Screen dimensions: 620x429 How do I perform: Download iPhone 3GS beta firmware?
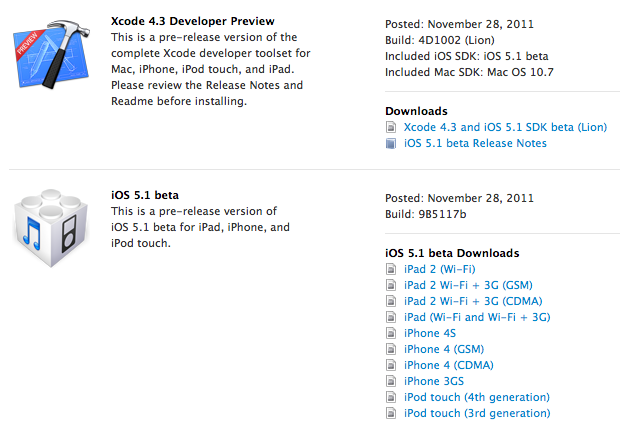click(x=433, y=381)
